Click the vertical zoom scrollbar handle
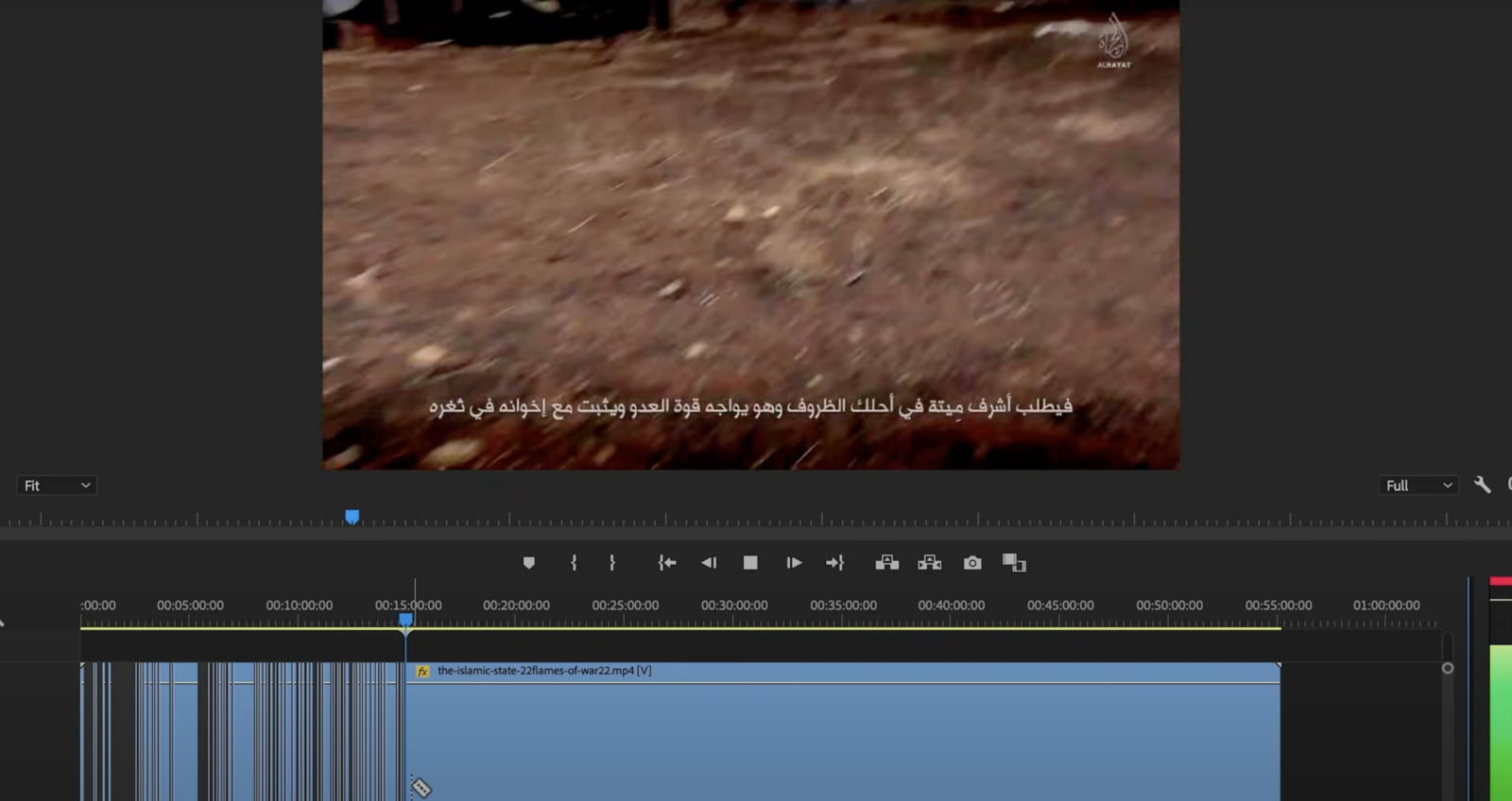 pyautogui.click(x=1447, y=668)
